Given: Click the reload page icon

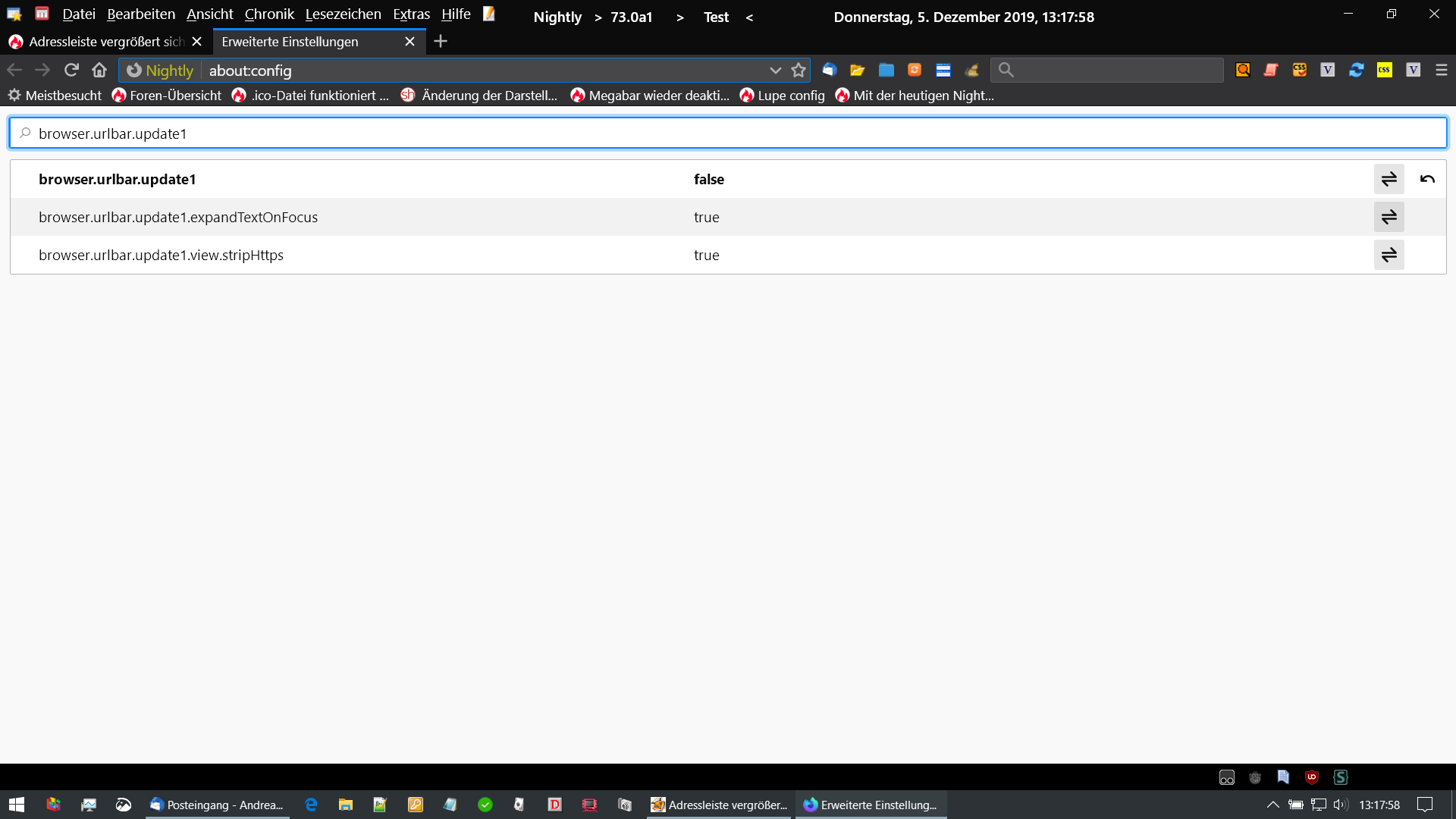Looking at the screenshot, I should point(71,70).
